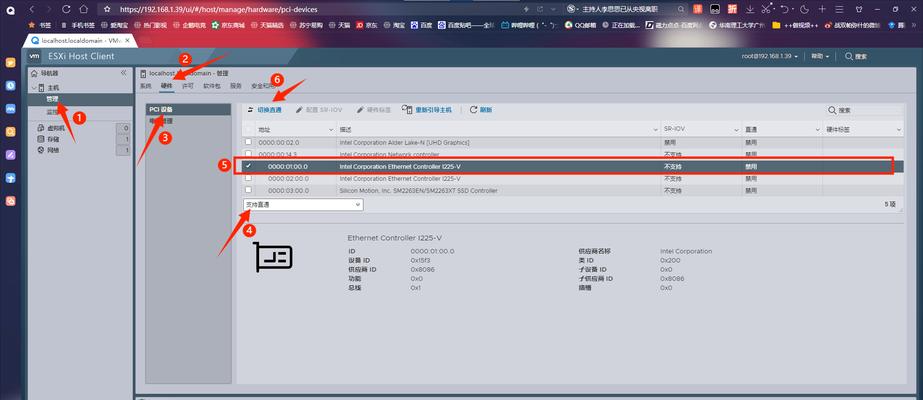
Task: Reload the page with the browser refresh icon
Action: point(66,9)
